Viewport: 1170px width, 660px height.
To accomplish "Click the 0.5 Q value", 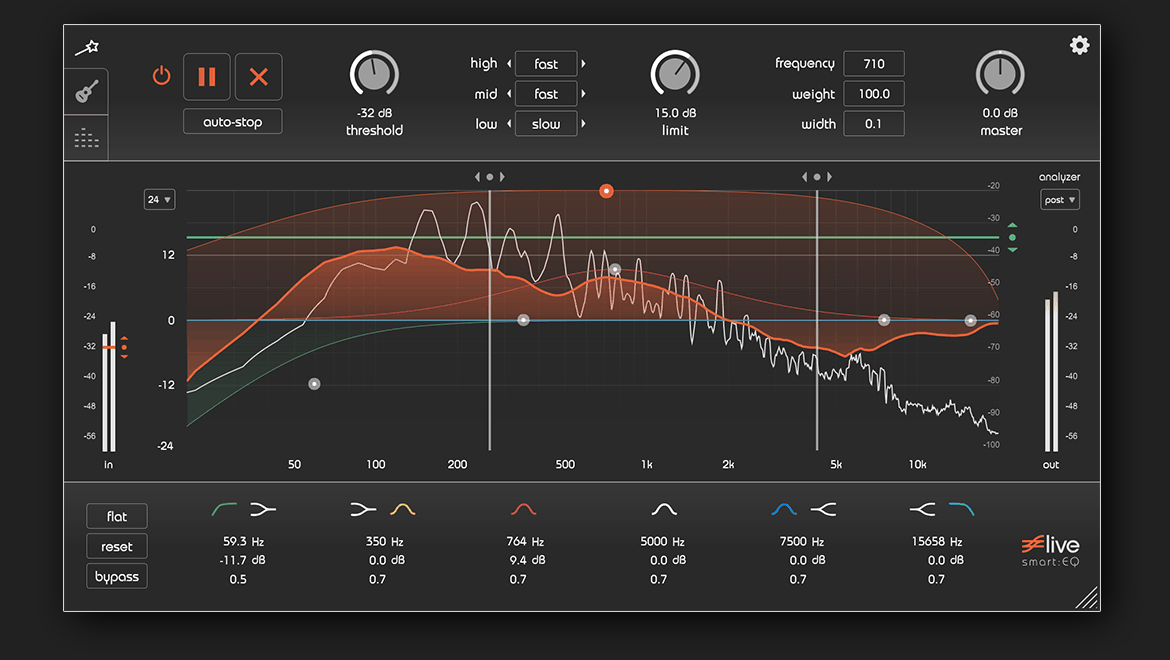I will [x=238, y=579].
